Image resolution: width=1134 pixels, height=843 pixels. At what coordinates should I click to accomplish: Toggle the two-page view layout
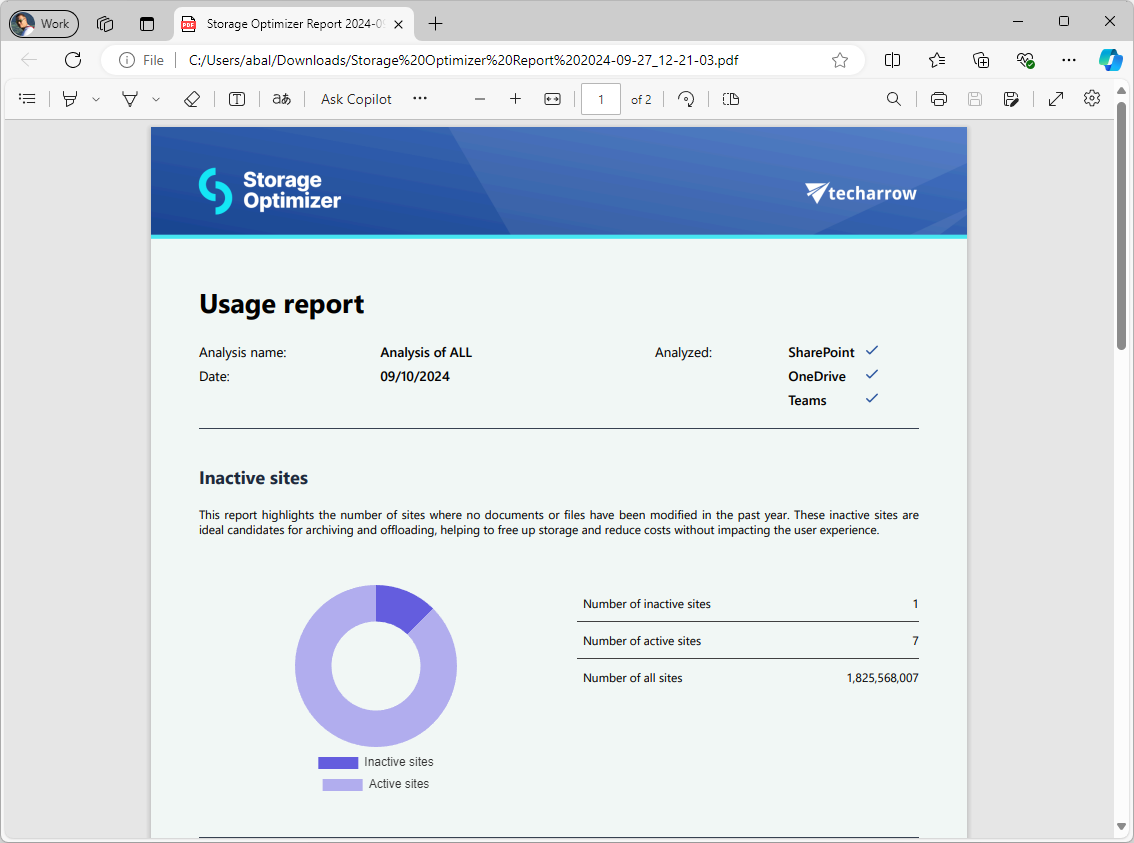(x=730, y=98)
